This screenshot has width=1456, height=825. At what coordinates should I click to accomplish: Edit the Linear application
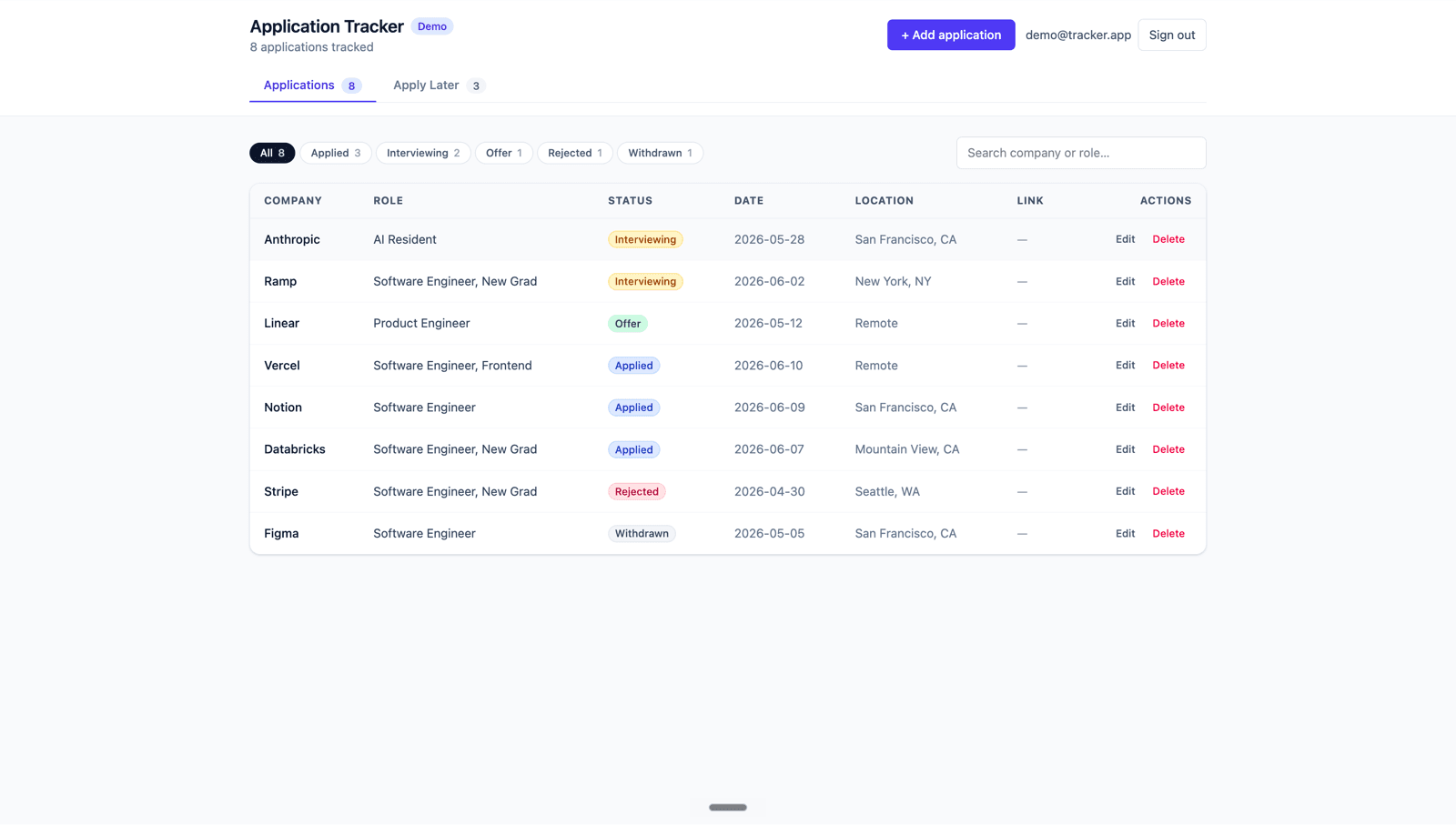1126,323
